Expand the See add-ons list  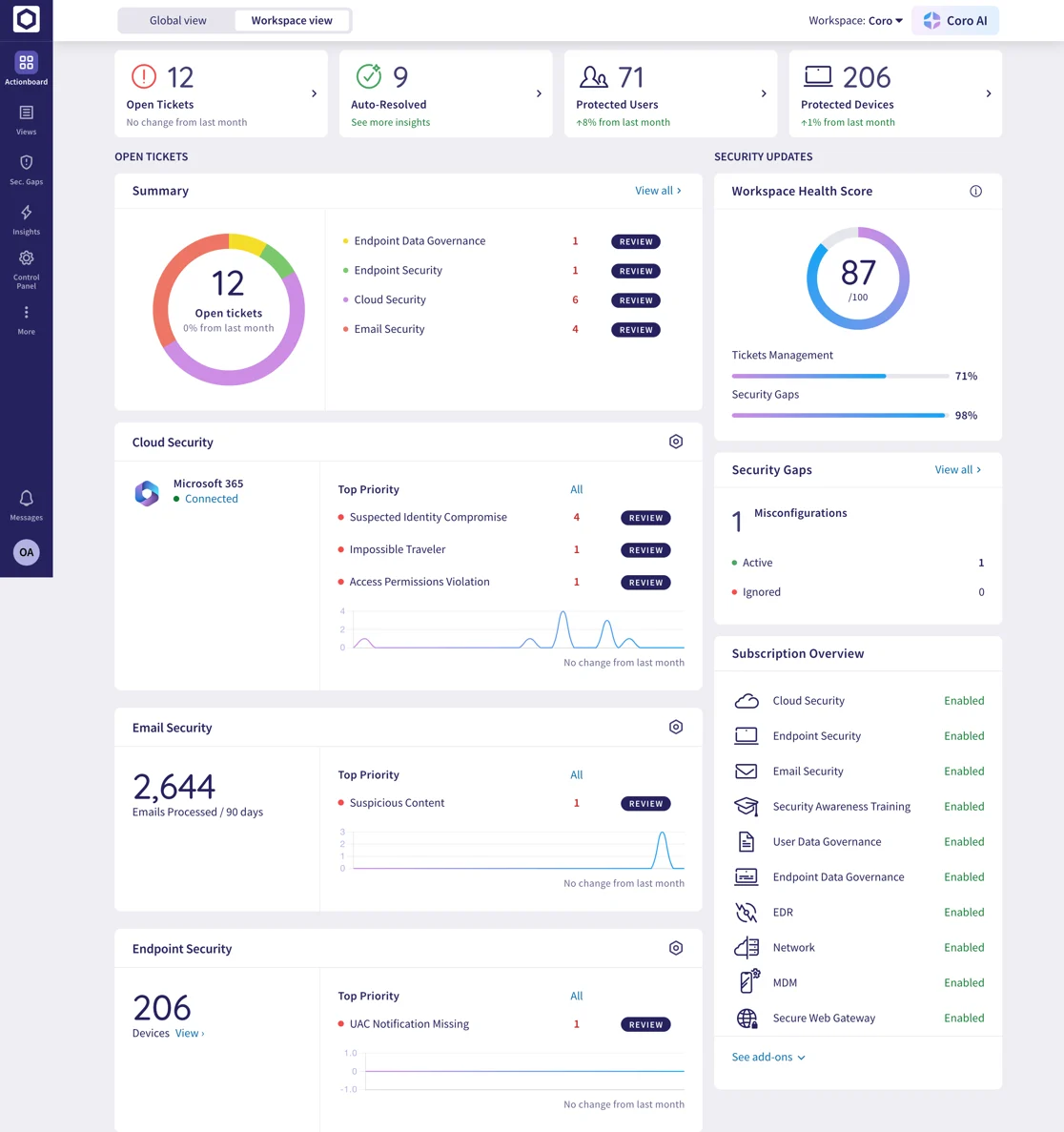768,1057
